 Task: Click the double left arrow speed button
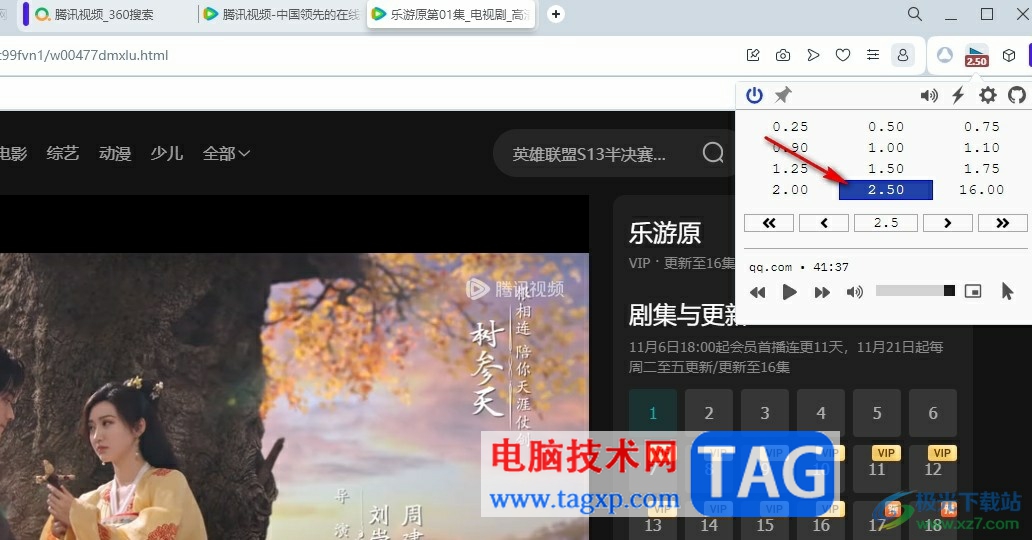[x=769, y=223]
